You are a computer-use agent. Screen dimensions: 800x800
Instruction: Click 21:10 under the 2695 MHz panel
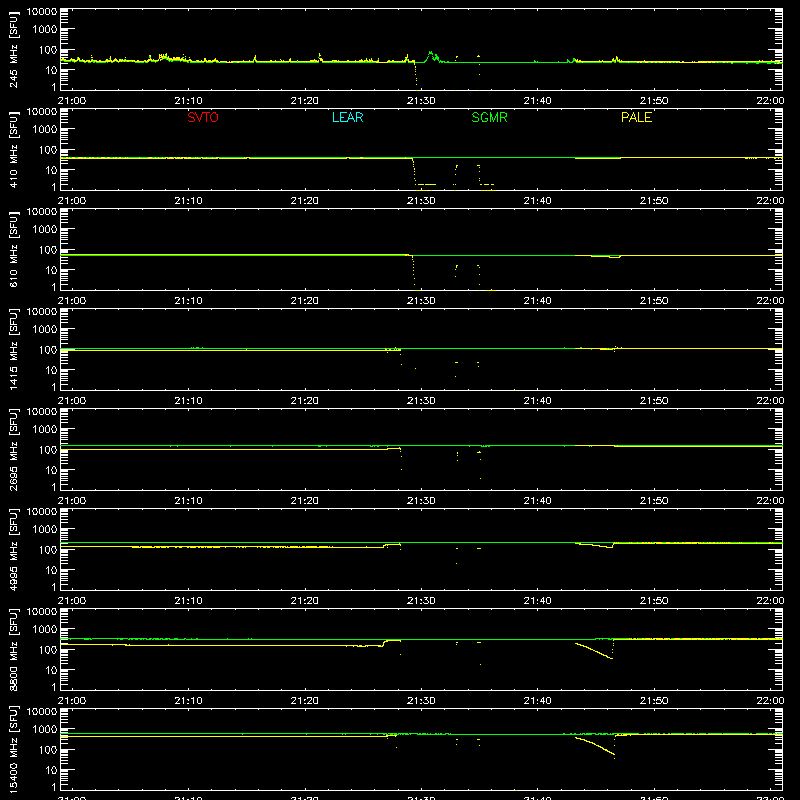point(188,501)
